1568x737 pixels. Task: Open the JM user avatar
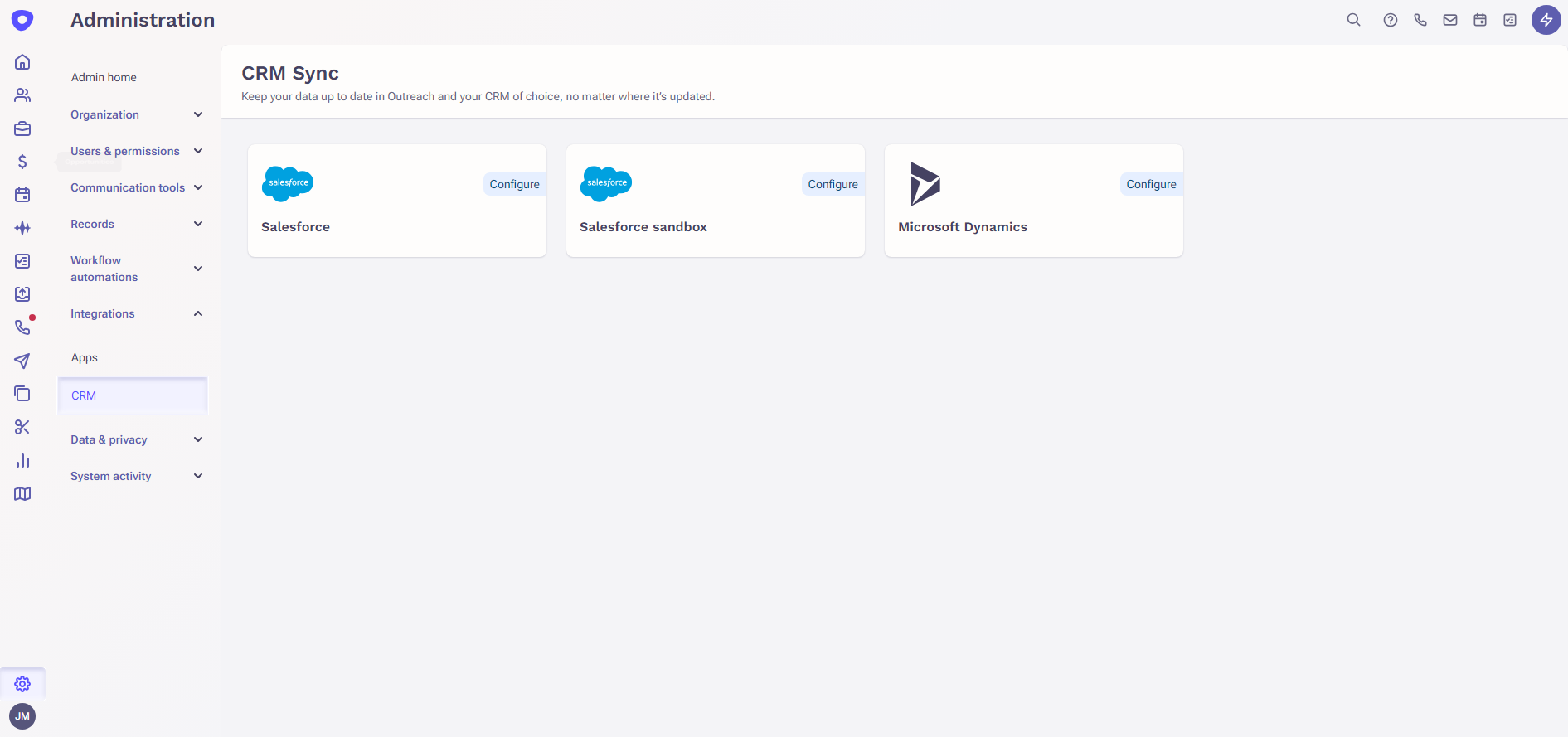[x=22, y=716]
